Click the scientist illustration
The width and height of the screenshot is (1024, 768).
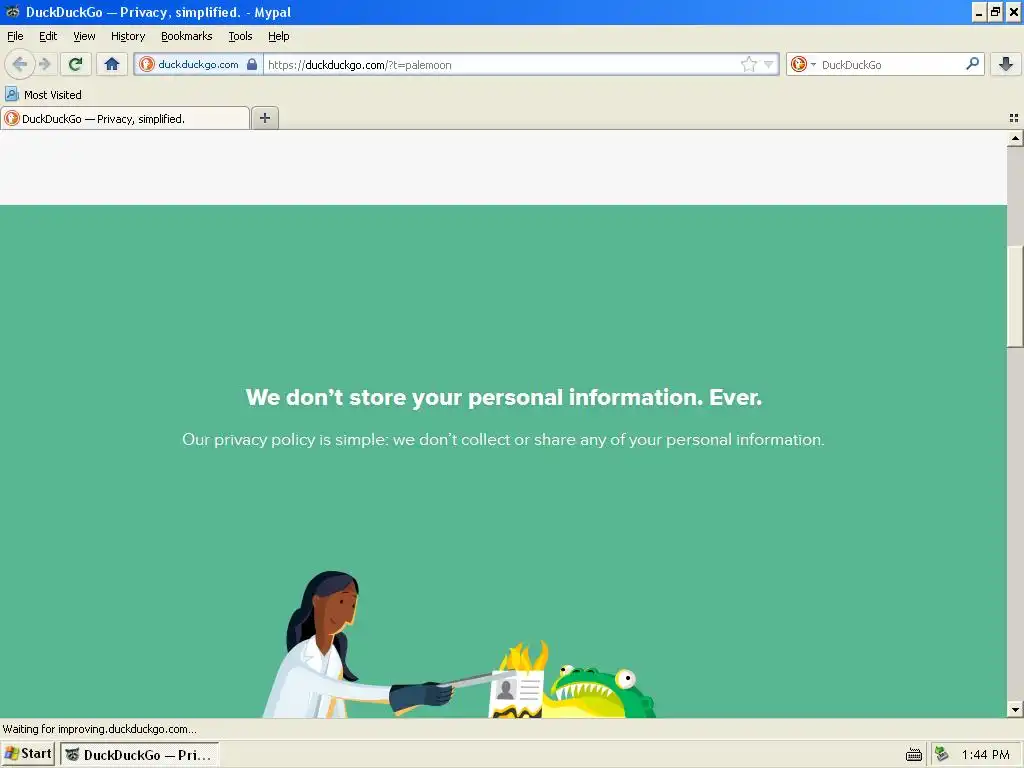pos(357,645)
